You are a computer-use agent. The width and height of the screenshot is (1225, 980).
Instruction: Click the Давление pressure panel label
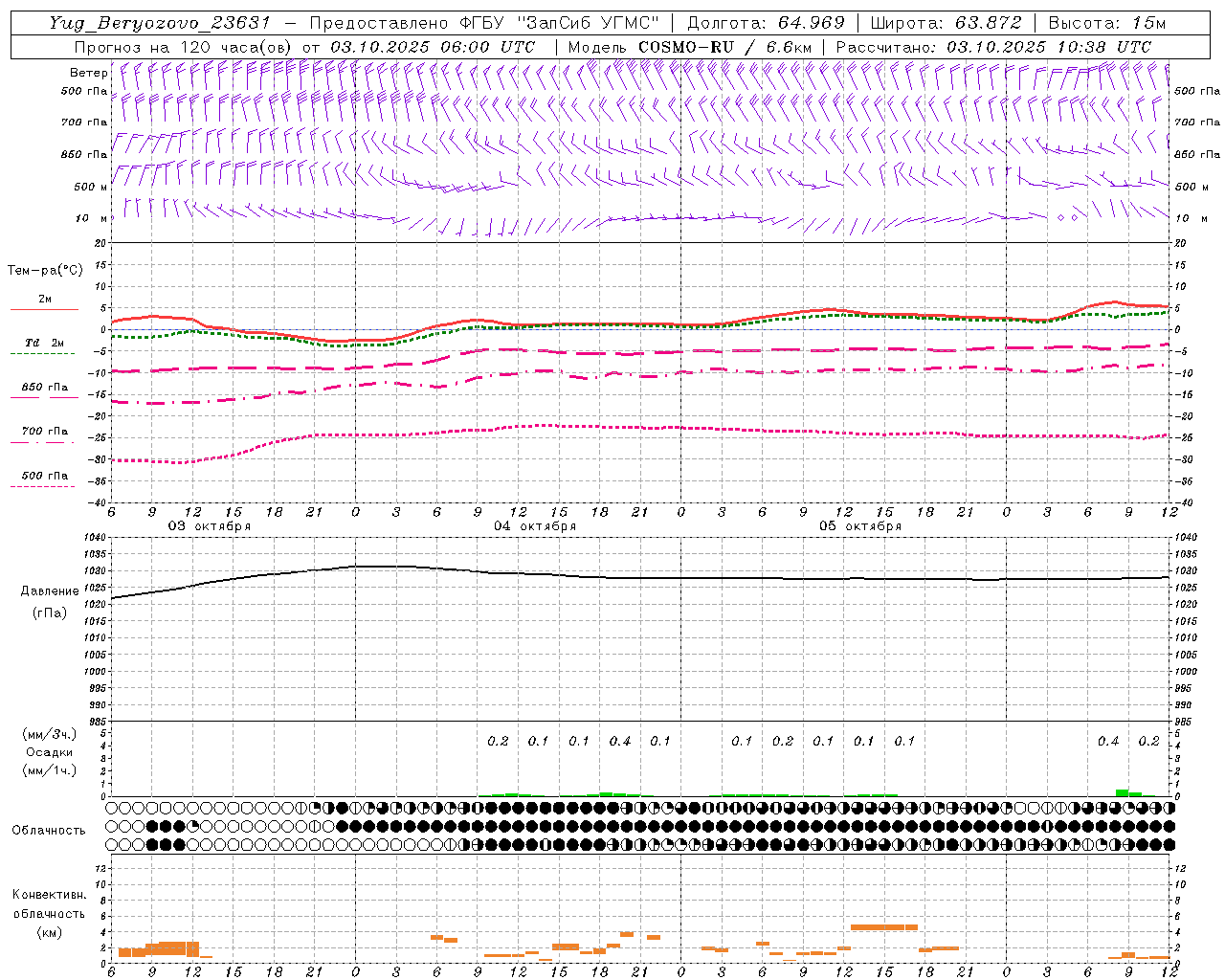coord(50,591)
